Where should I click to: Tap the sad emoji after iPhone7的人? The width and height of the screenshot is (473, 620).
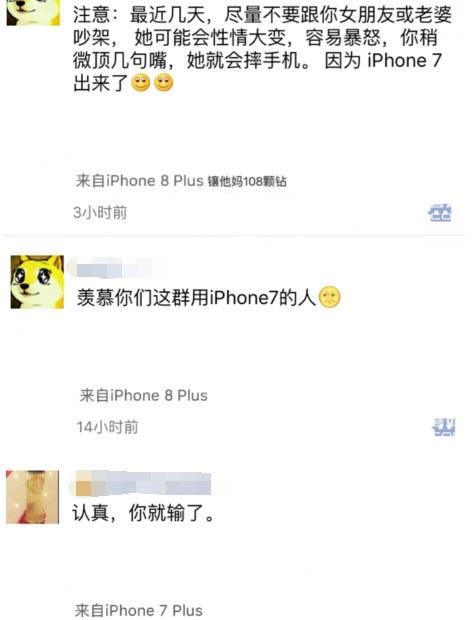pos(329,297)
